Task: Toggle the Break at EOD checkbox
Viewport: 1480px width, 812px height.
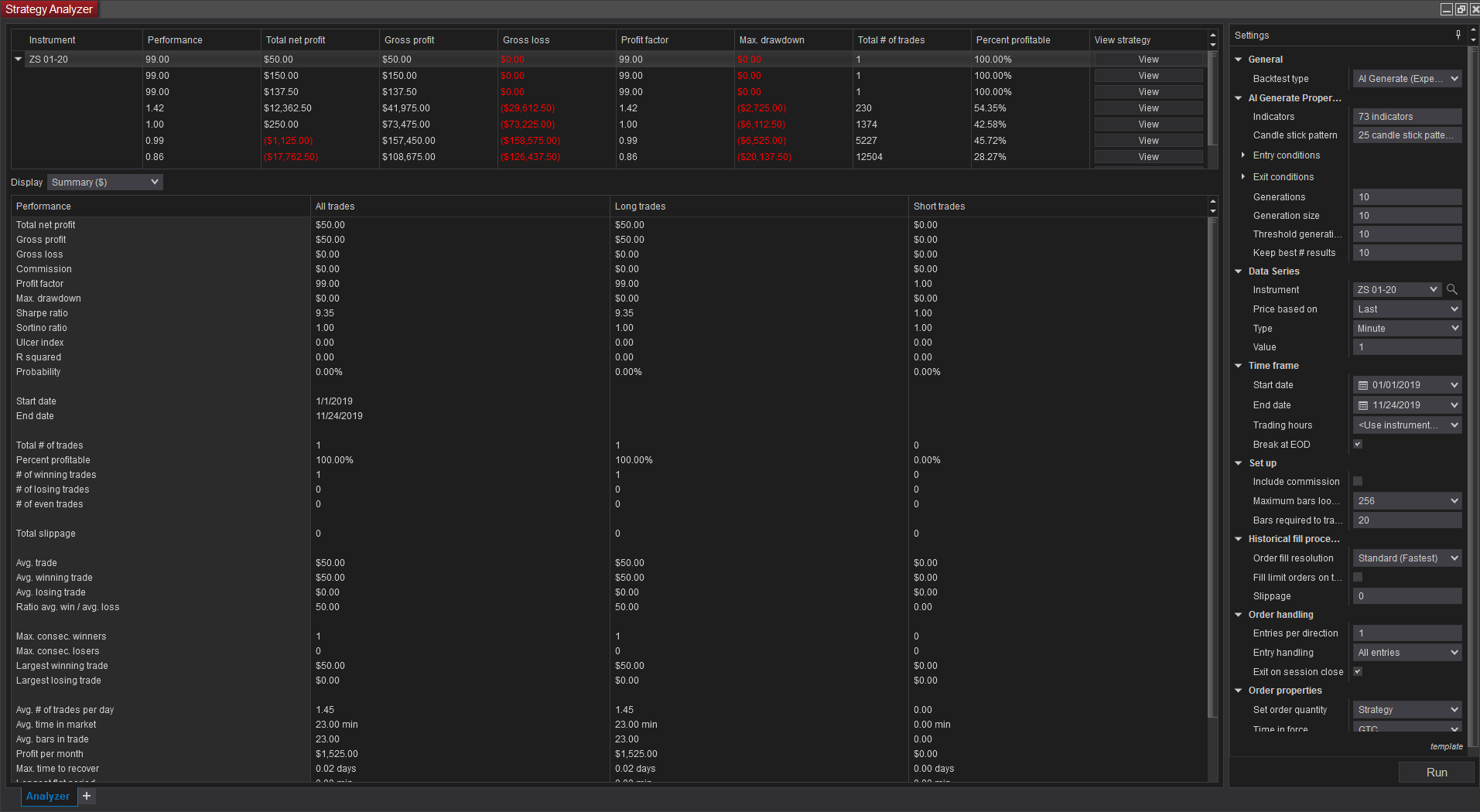Action: 1358,444
